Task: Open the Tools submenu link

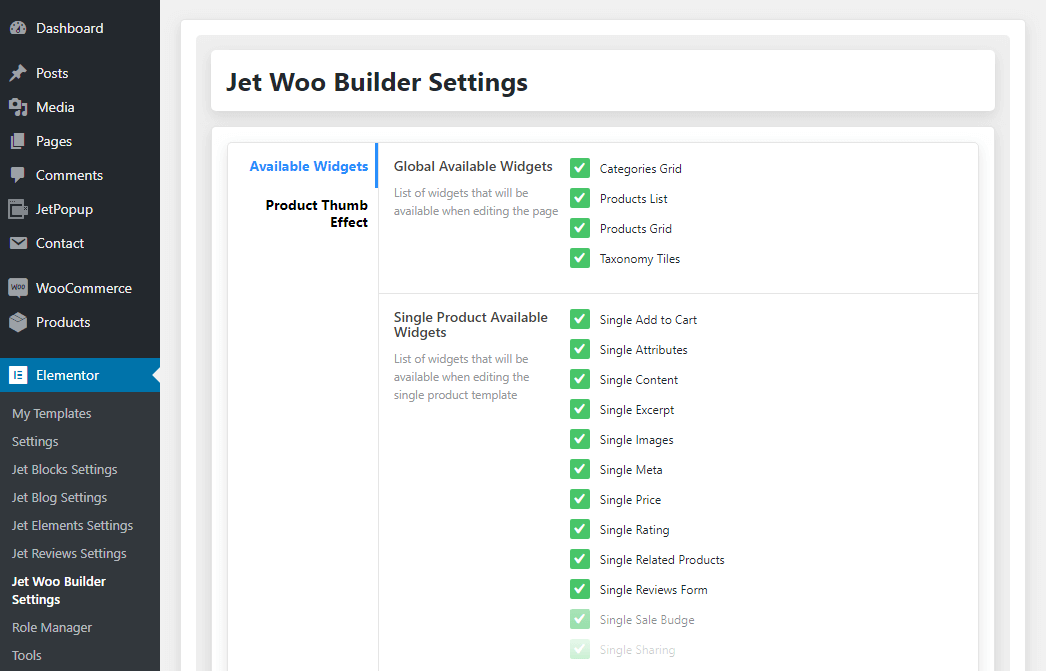Action: coord(27,656)
